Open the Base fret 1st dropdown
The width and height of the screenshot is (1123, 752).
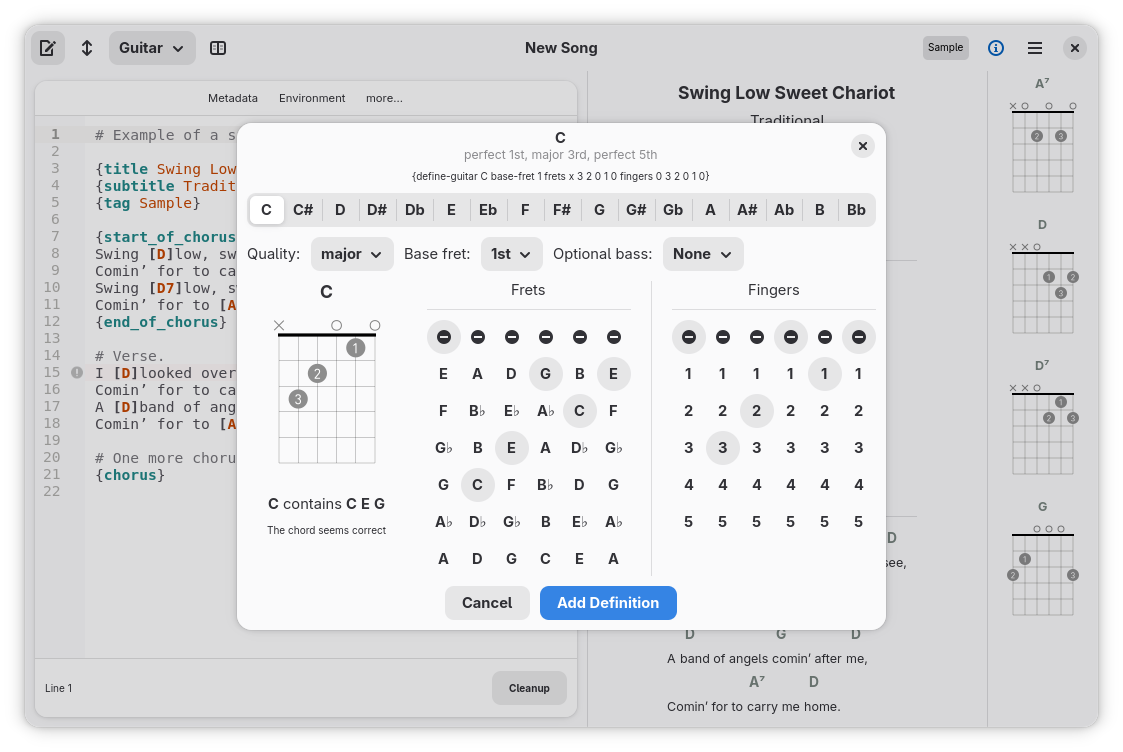click(511, 254)
